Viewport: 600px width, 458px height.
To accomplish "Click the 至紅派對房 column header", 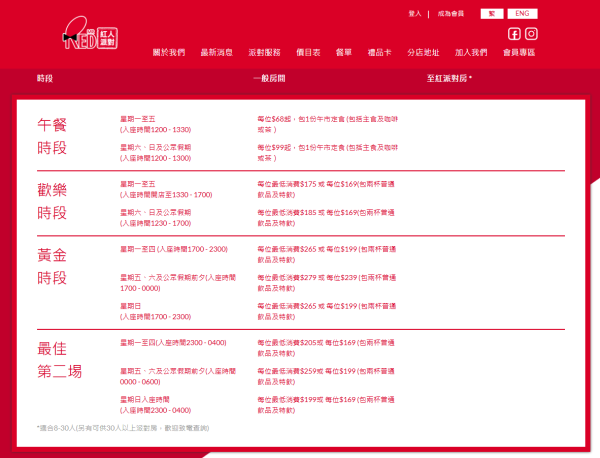I will click(449, 78).
